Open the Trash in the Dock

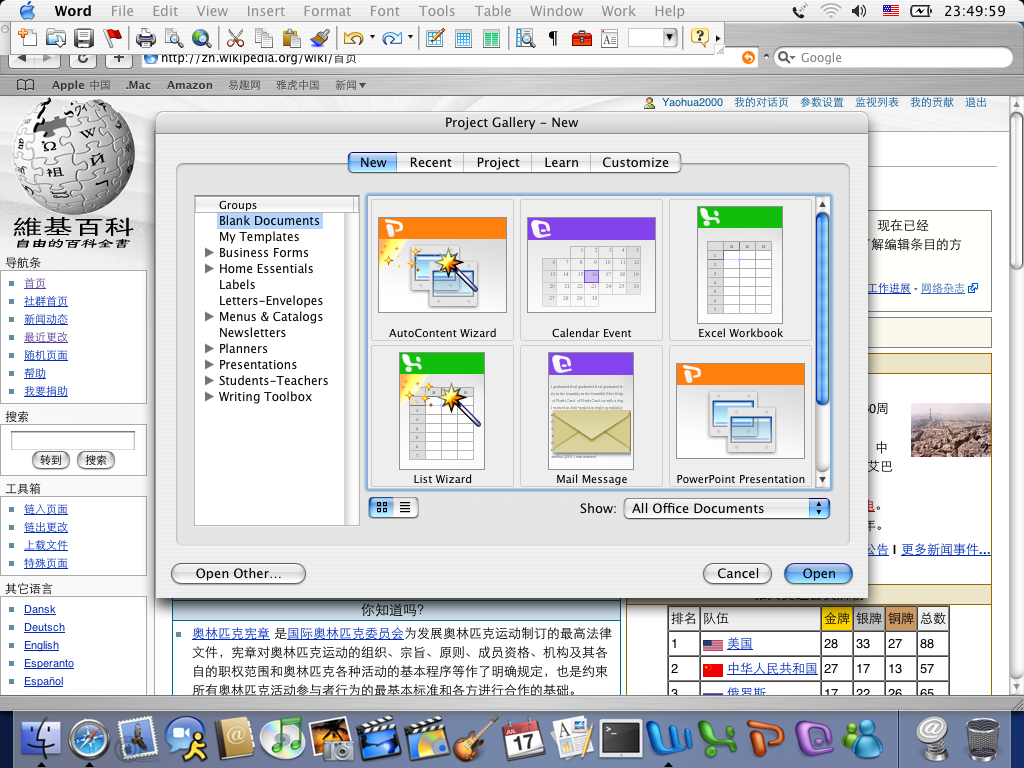pos(982,738)
